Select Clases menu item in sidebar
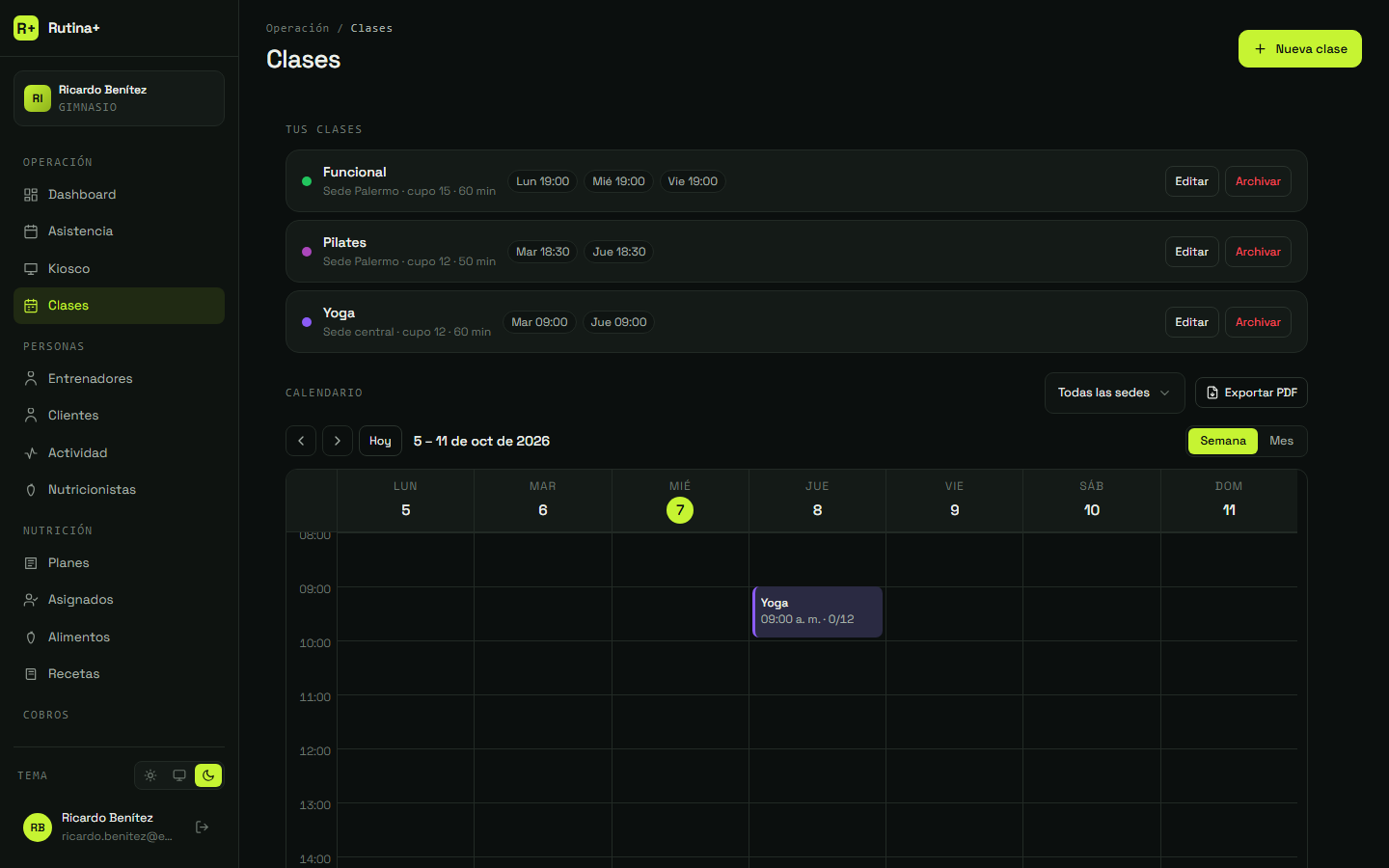The image size is (1389, 868). point(119,306)
